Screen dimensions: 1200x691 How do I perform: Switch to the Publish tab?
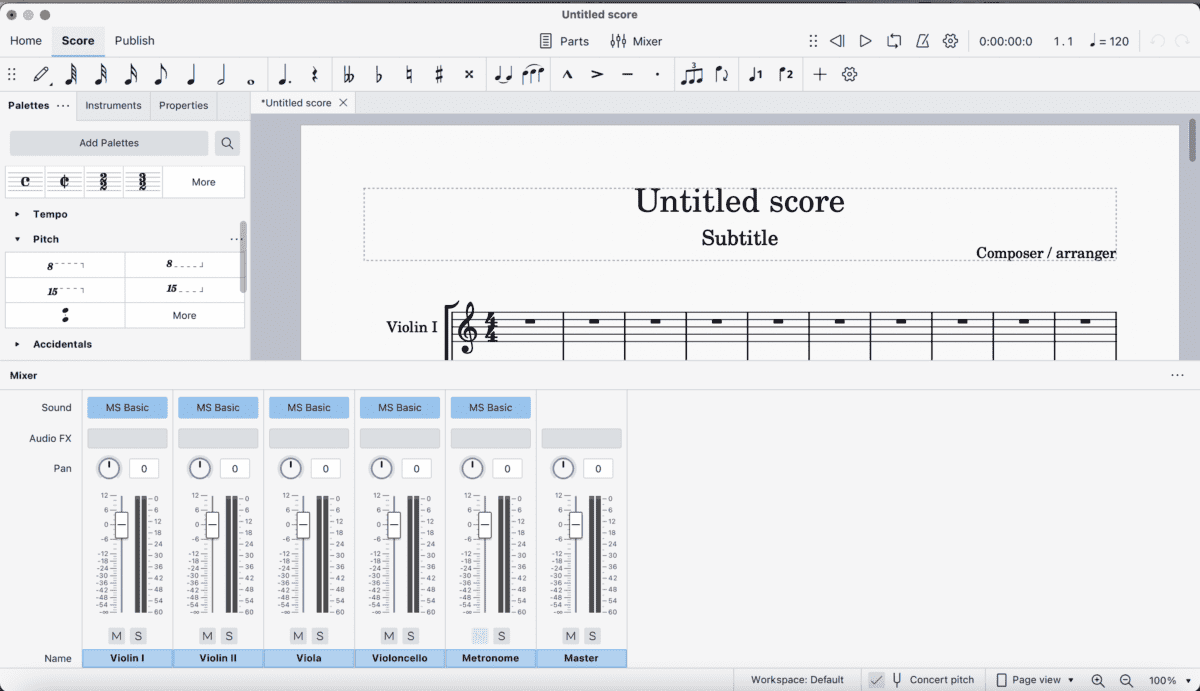(x=134, y=41)
